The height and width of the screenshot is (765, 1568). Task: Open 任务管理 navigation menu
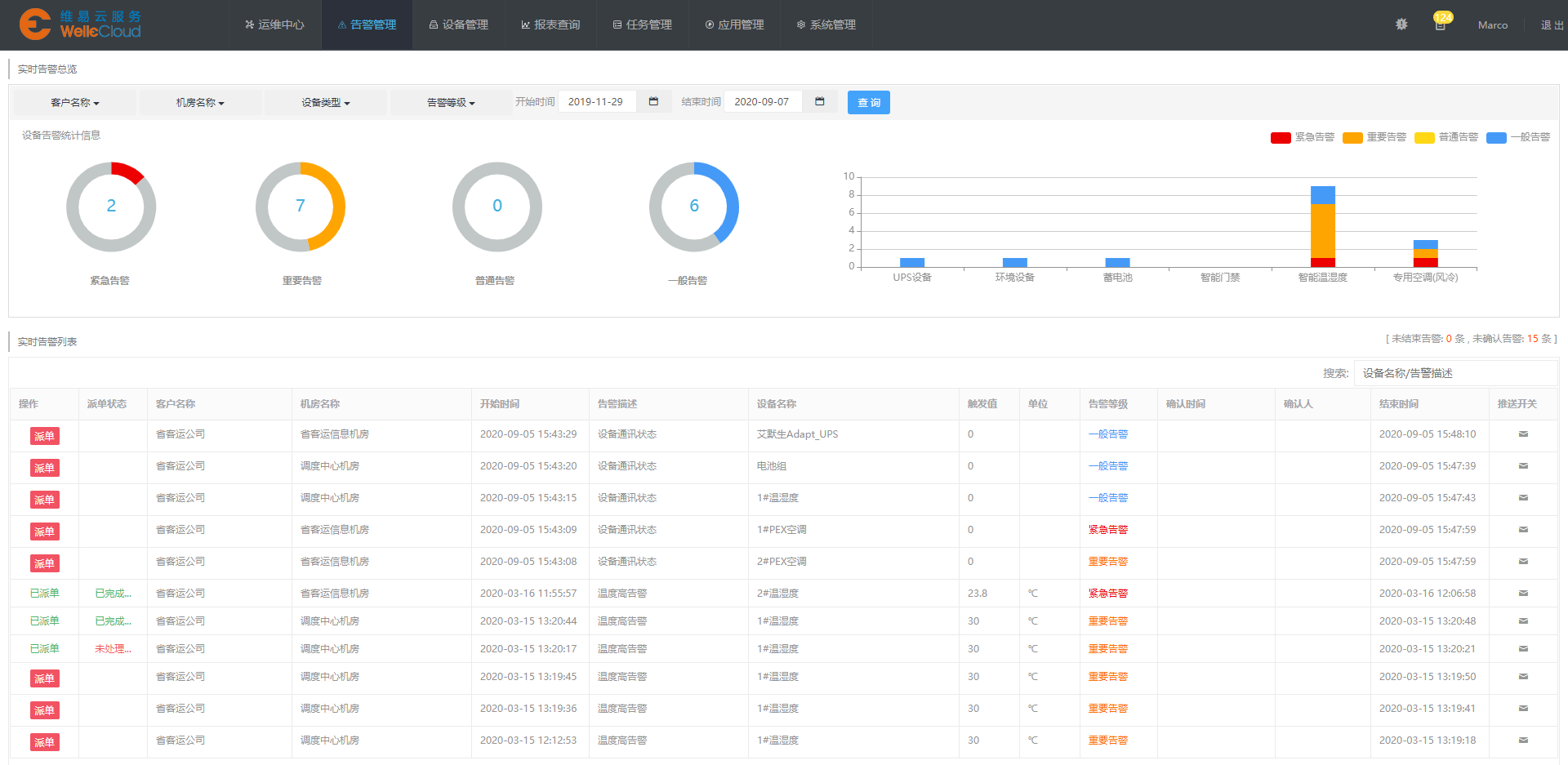click(642, 24)
